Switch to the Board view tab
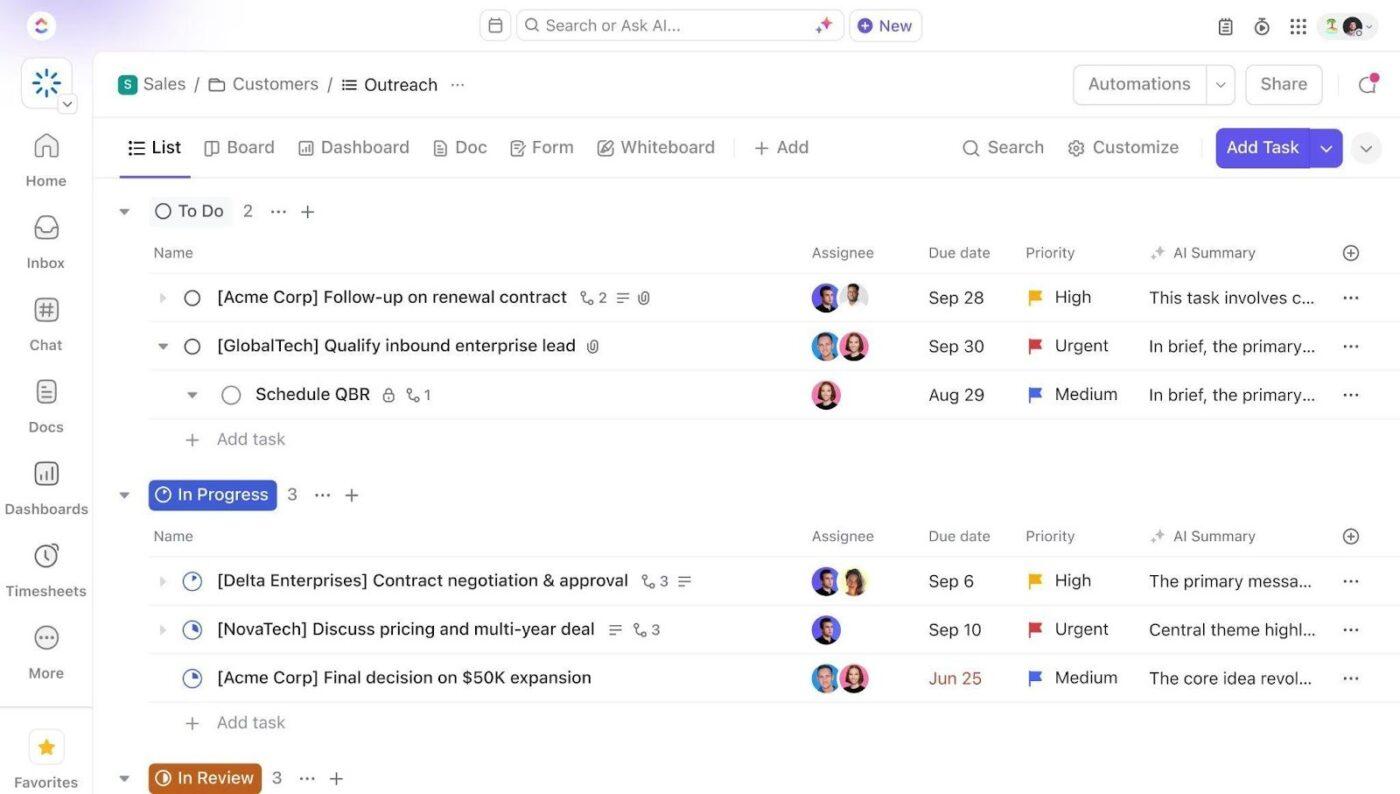Image resolution: width=1400 pixels, height=794 pixels. [x=240, y=145]
